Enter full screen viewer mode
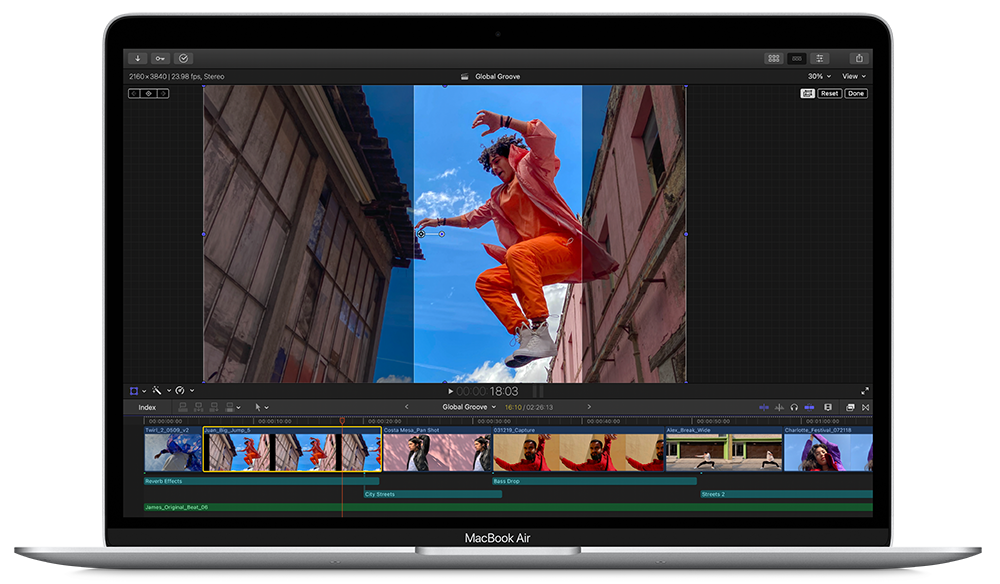The height and width of the screenshot is (584, 1000). [865, 391]
